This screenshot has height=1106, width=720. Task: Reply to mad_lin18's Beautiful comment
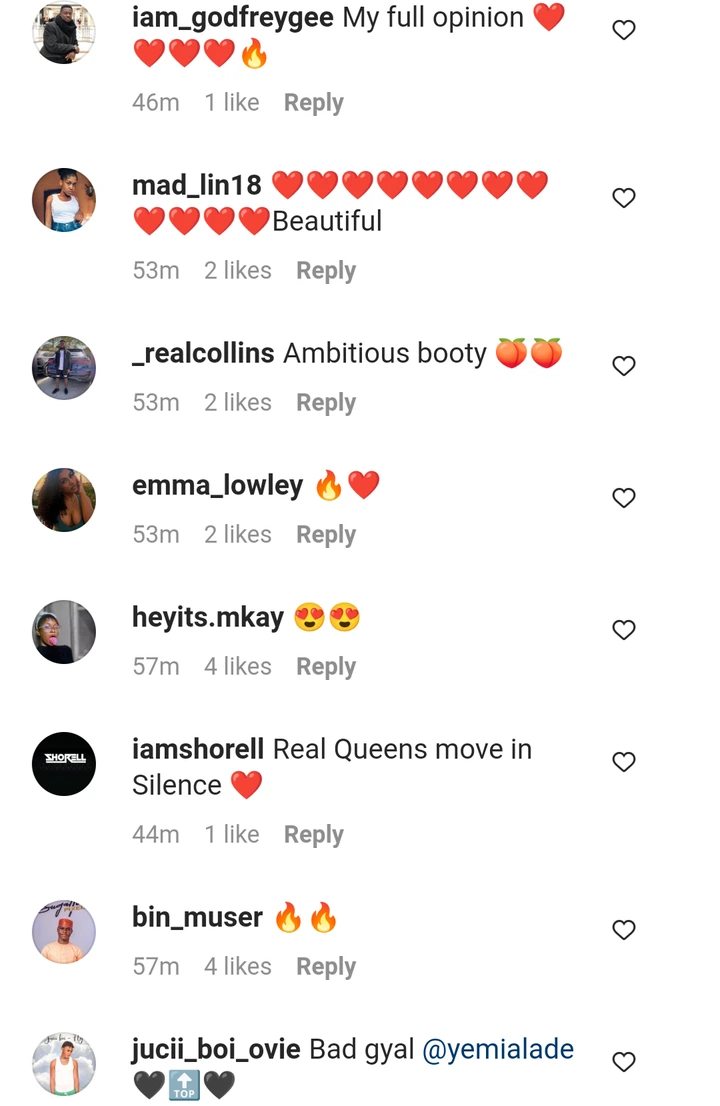(x=326, y=271)
